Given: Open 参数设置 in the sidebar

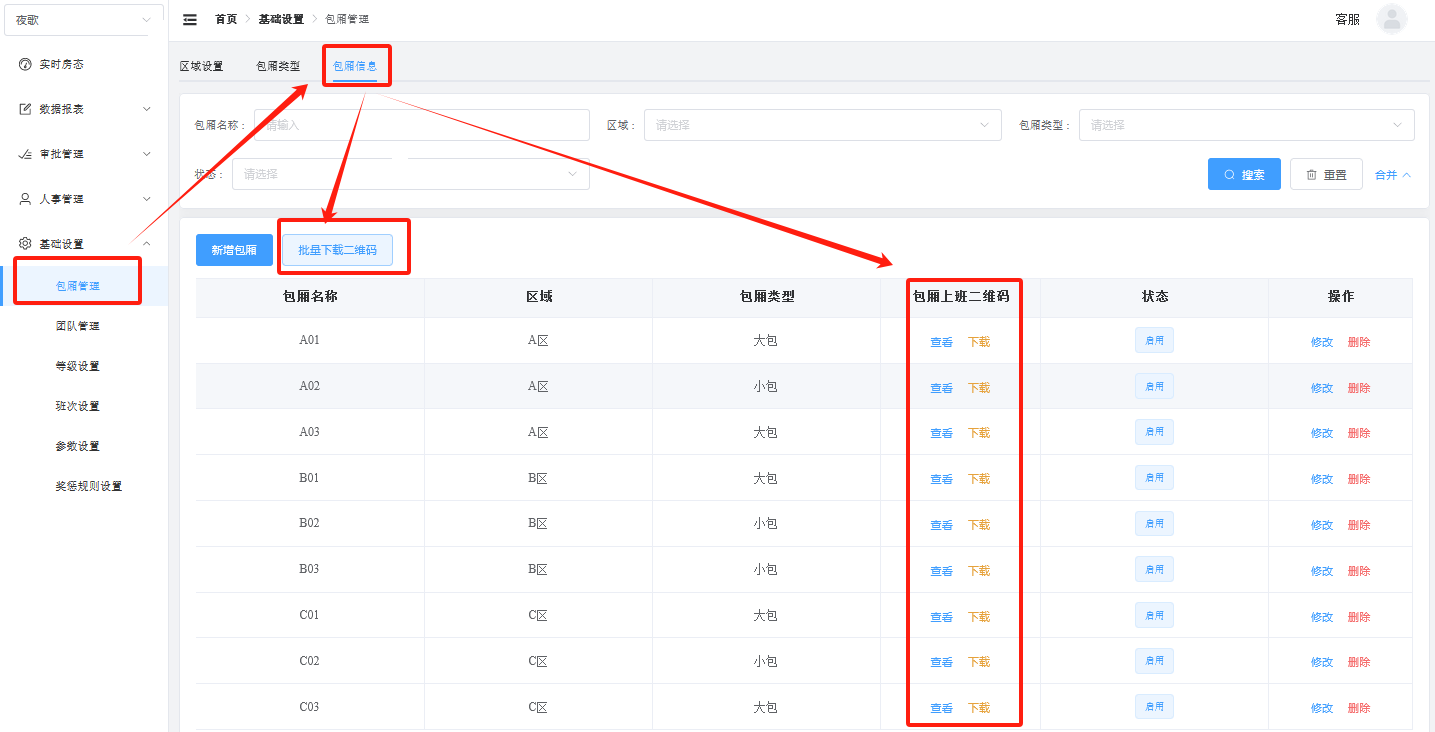Looking at the screenshot, I should (x=84, y=446).
